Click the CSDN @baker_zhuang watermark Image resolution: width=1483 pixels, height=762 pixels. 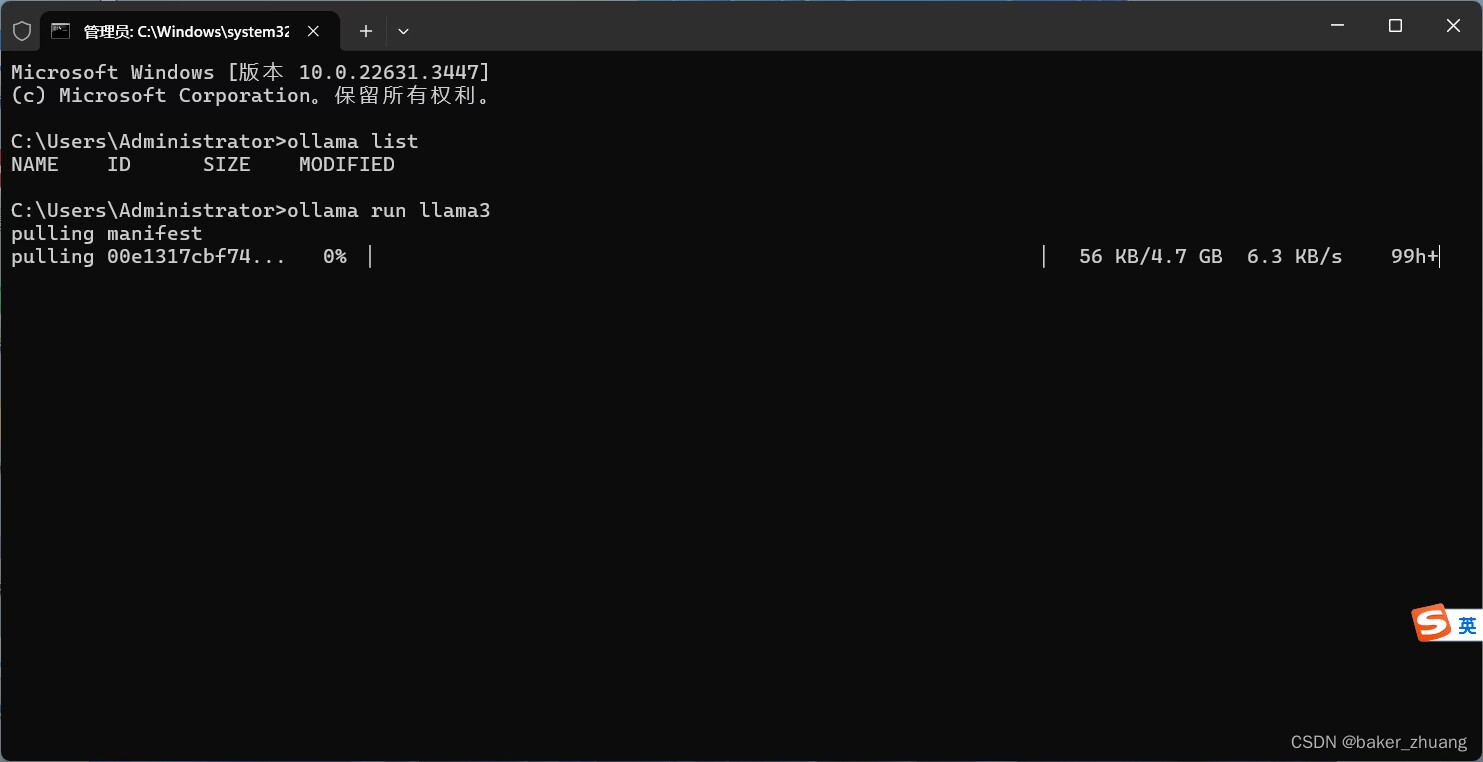click(x=1378, y=742)
